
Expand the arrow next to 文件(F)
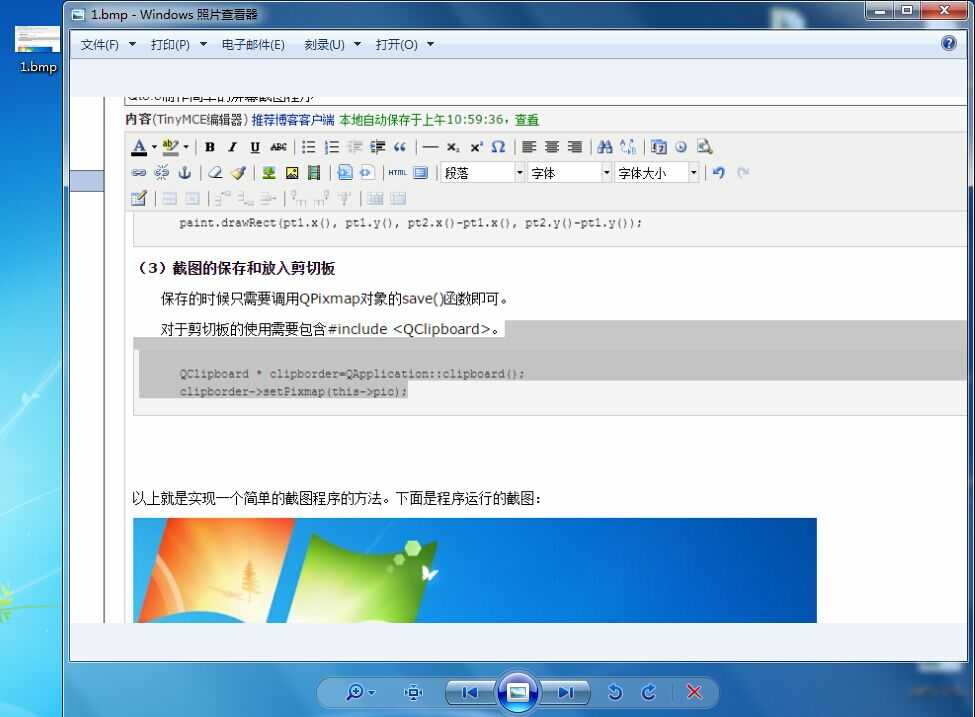click(132, 45)
